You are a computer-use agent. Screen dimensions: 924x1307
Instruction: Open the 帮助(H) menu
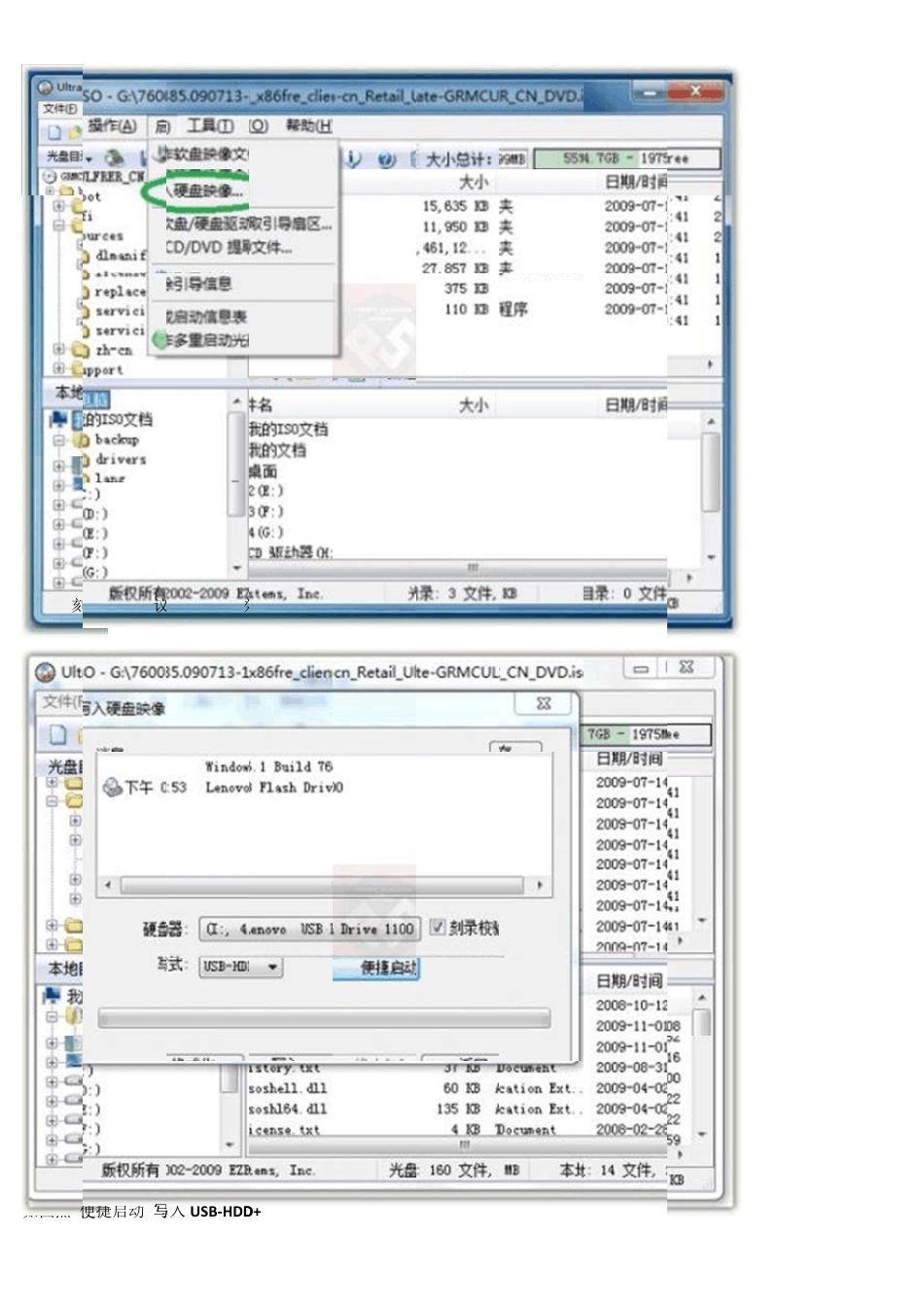[x=308, y=125]
